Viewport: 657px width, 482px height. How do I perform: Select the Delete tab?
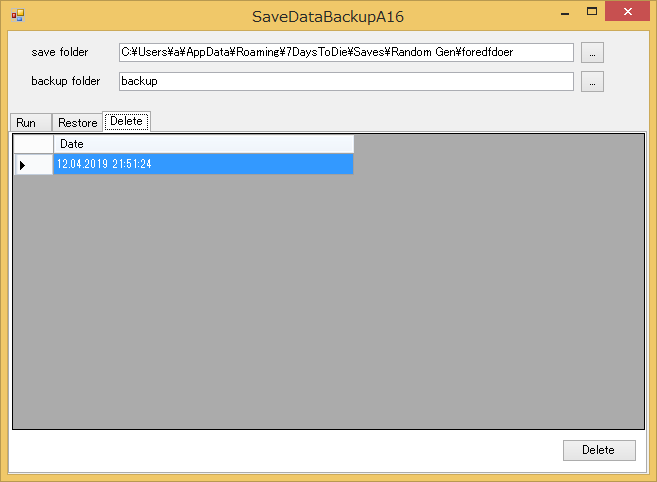tap(126, 121)
